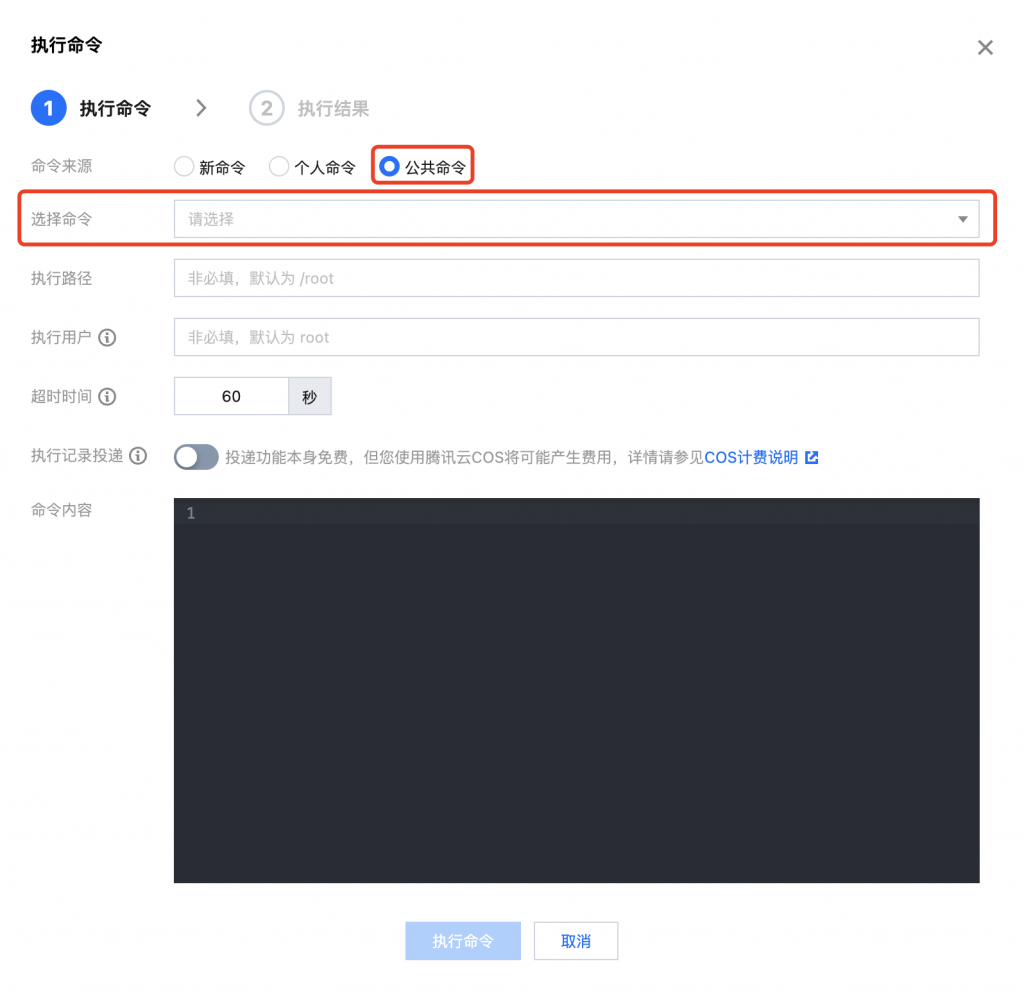
Task: Select the 公共命令 radio button
Action: (389, 166)
